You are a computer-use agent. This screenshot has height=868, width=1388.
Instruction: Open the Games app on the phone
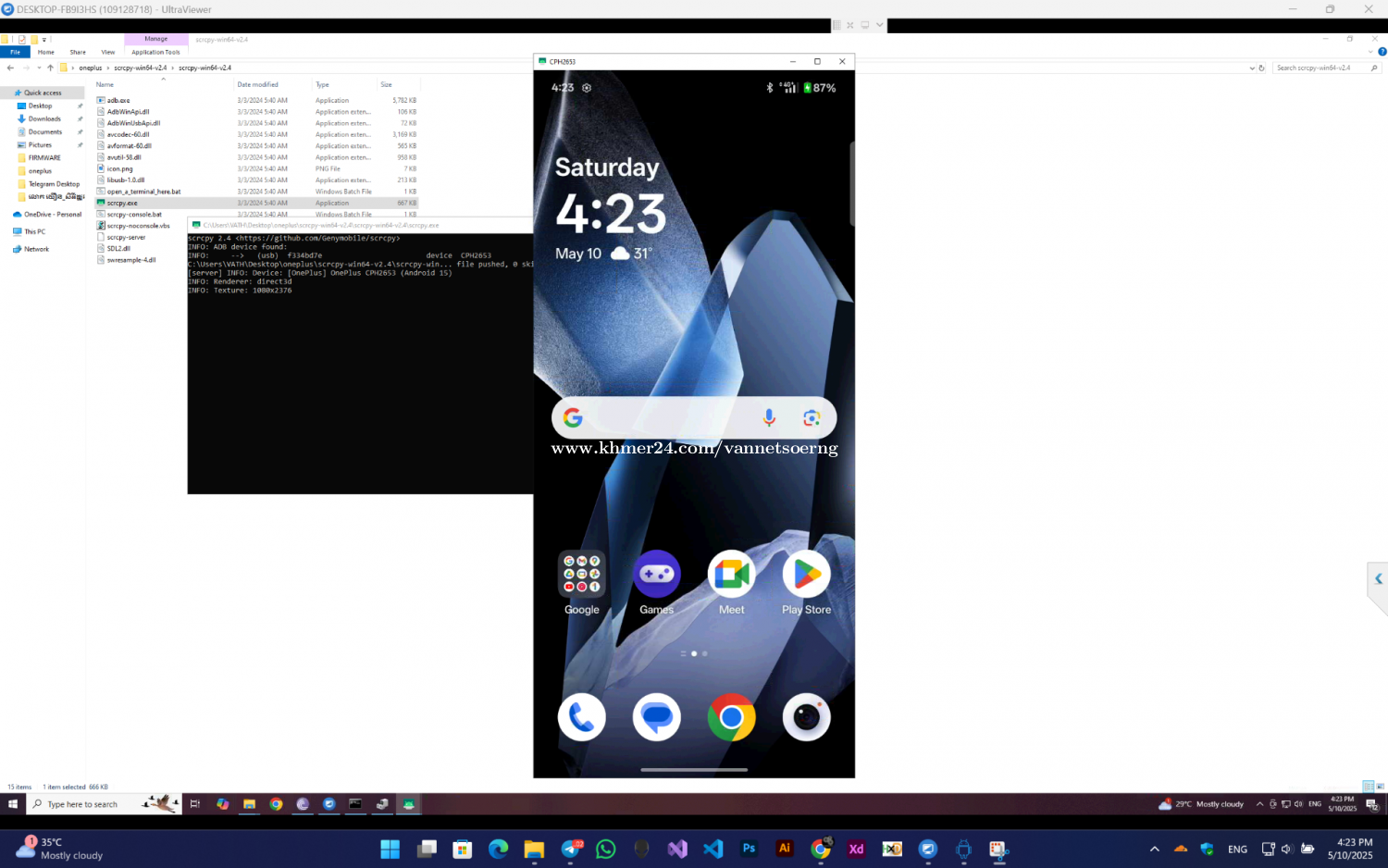tap(656, 575)
